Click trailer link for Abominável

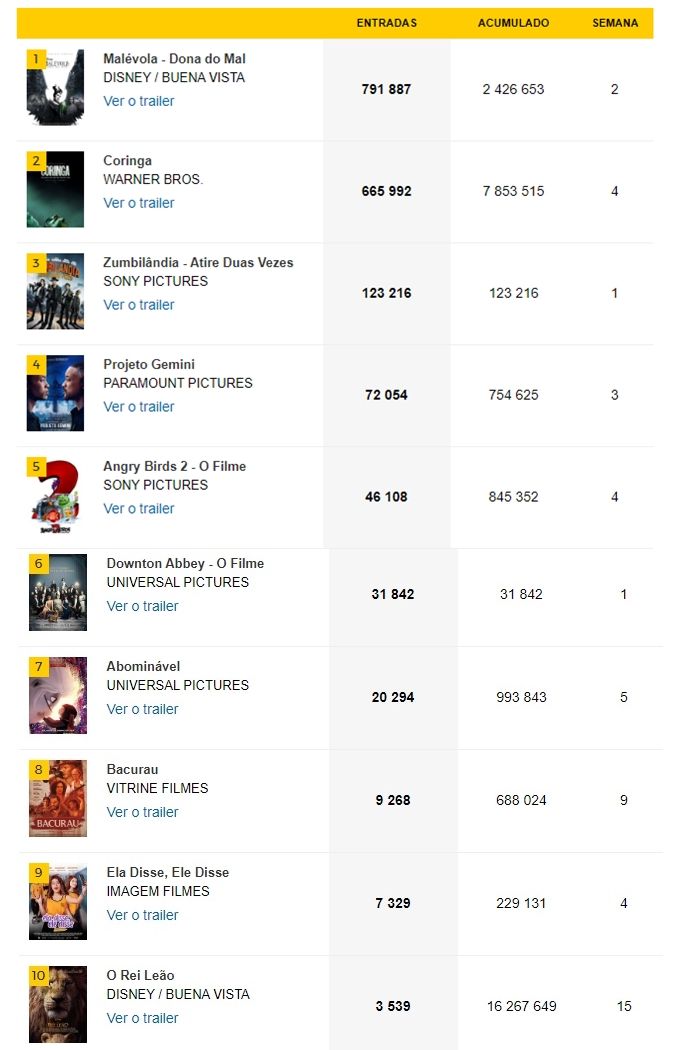click(143, 709)
